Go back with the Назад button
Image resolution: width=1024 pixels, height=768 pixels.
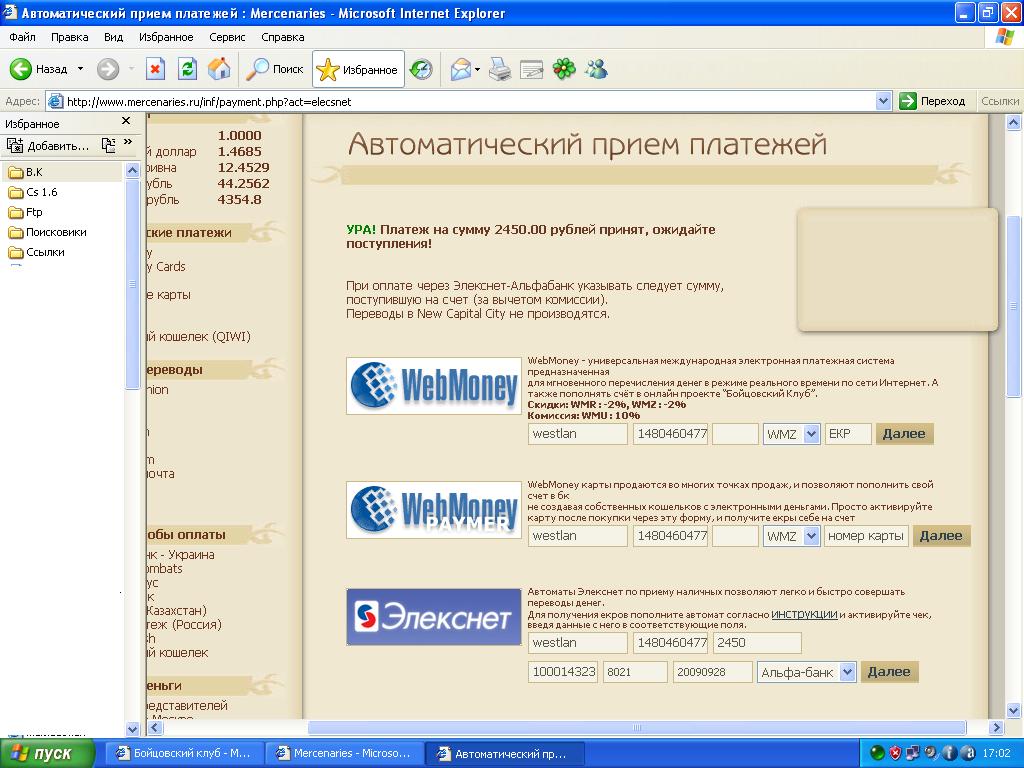39,69
